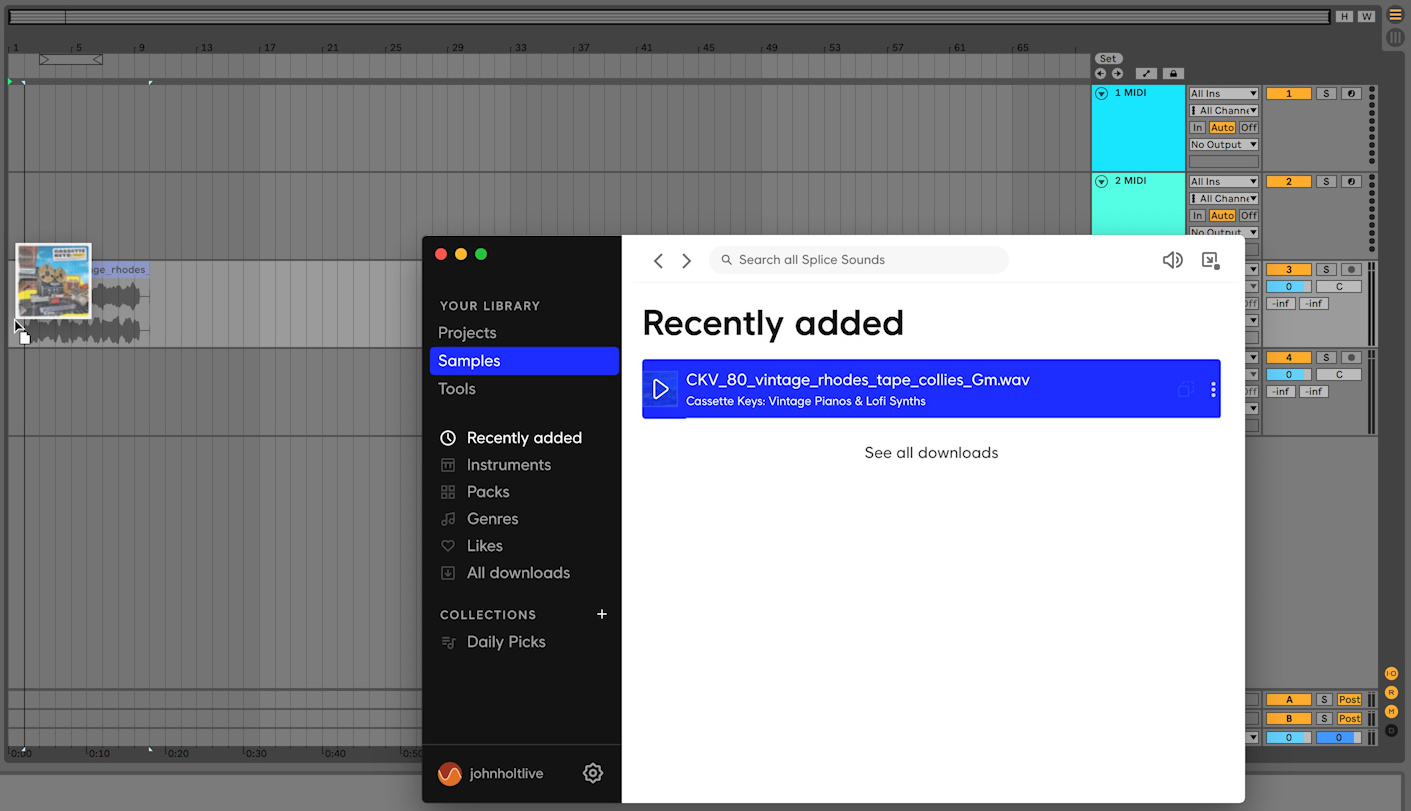1411x811 pixels.
Task: Open Projects in Splice library
Action: point(467,333)
